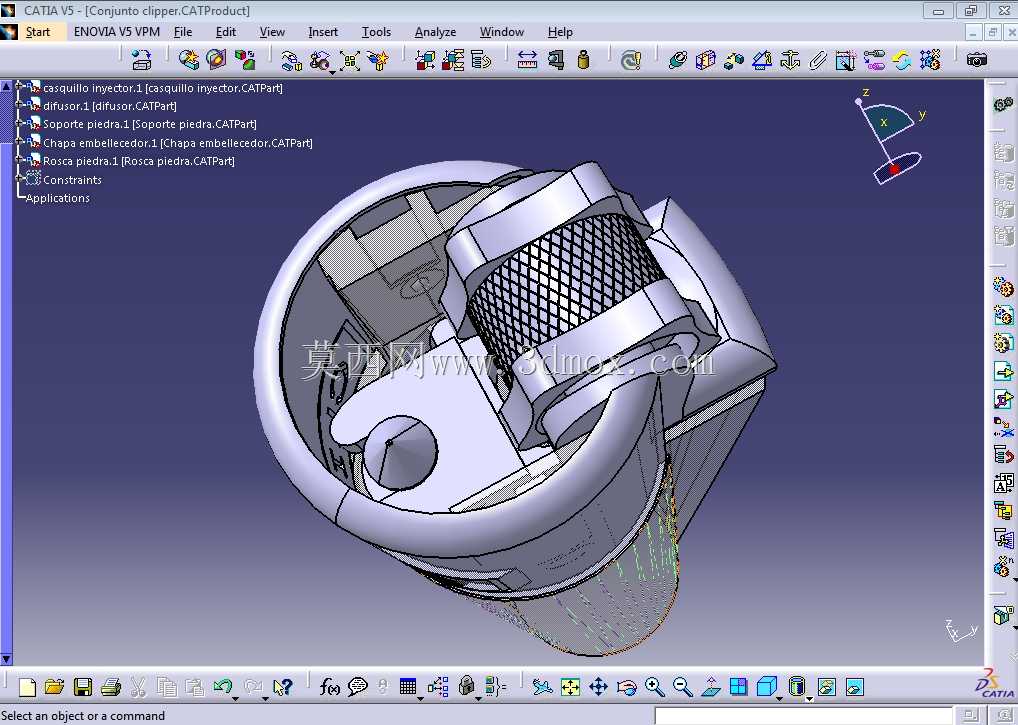Image resolution: width=1018 pixels, height=725 pixels.
Task: Open the view mode dropdown arrow
Action: pos(809,699)
